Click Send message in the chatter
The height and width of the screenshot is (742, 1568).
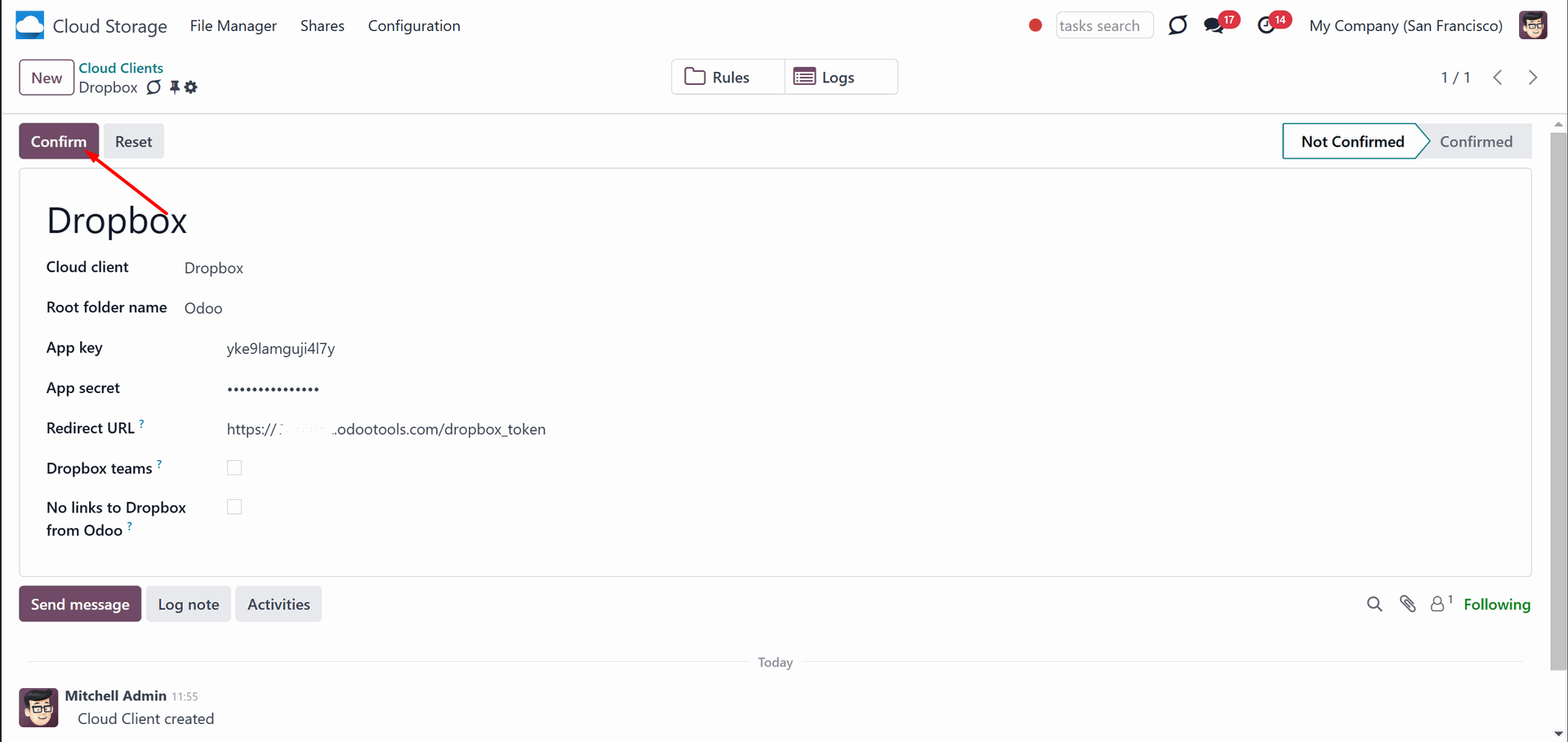(80, 604)
